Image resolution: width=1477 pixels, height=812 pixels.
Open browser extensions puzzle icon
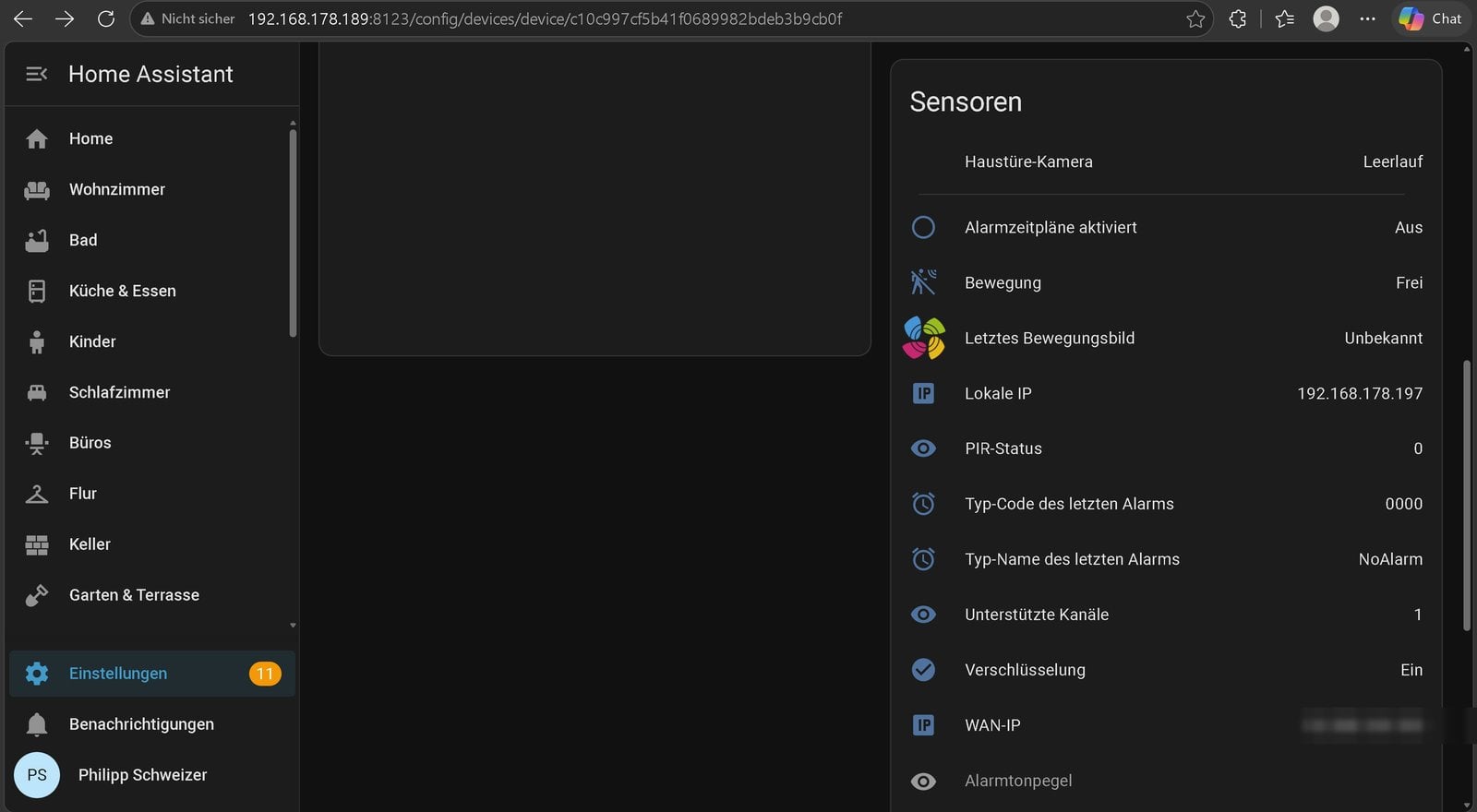pyautogui.click(x=1238, y=18)
